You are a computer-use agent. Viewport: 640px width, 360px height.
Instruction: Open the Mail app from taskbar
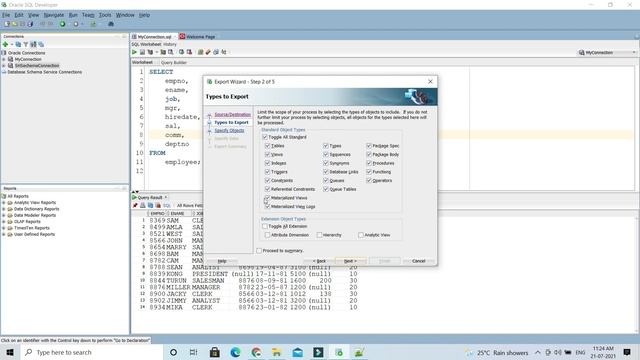298,352
